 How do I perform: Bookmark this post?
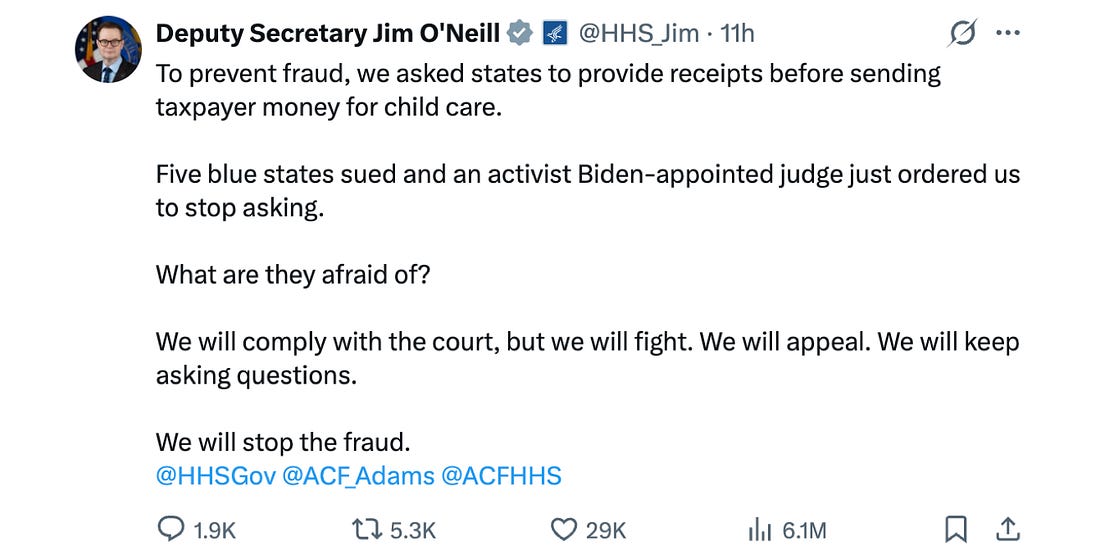[x=956, y=529]
